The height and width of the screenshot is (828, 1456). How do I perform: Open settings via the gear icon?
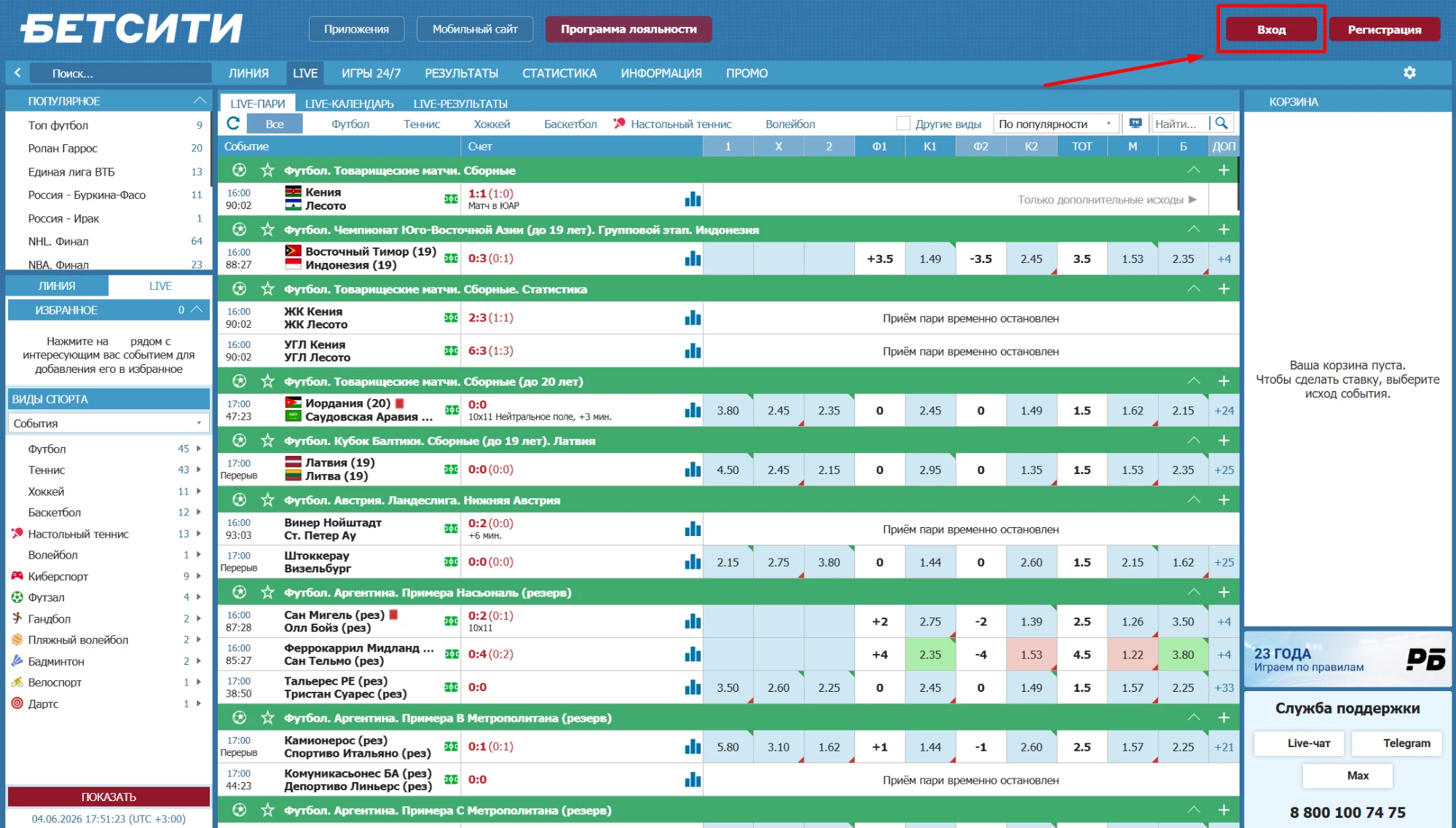coord(1410,73)
